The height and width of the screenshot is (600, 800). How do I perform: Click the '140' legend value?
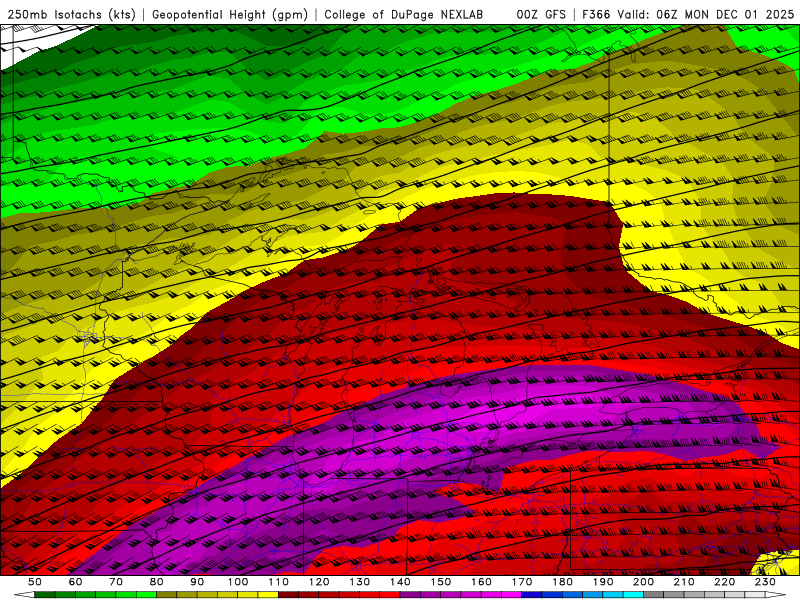(400, 582)
